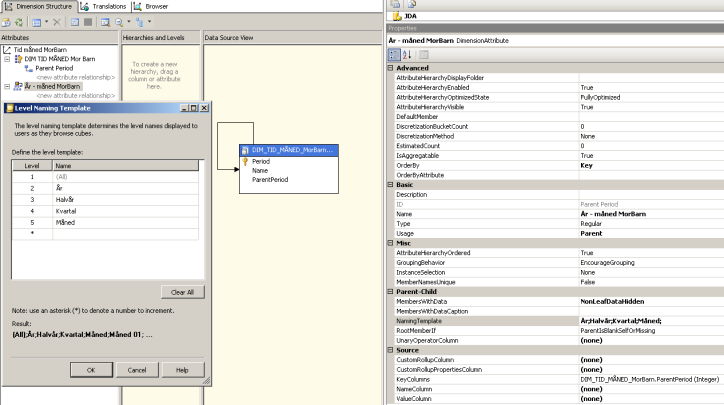Image resolution: width=724 pixels, height=405 pixels.
Task: Click the Name column header in level template
Action: tap(126, 166)
